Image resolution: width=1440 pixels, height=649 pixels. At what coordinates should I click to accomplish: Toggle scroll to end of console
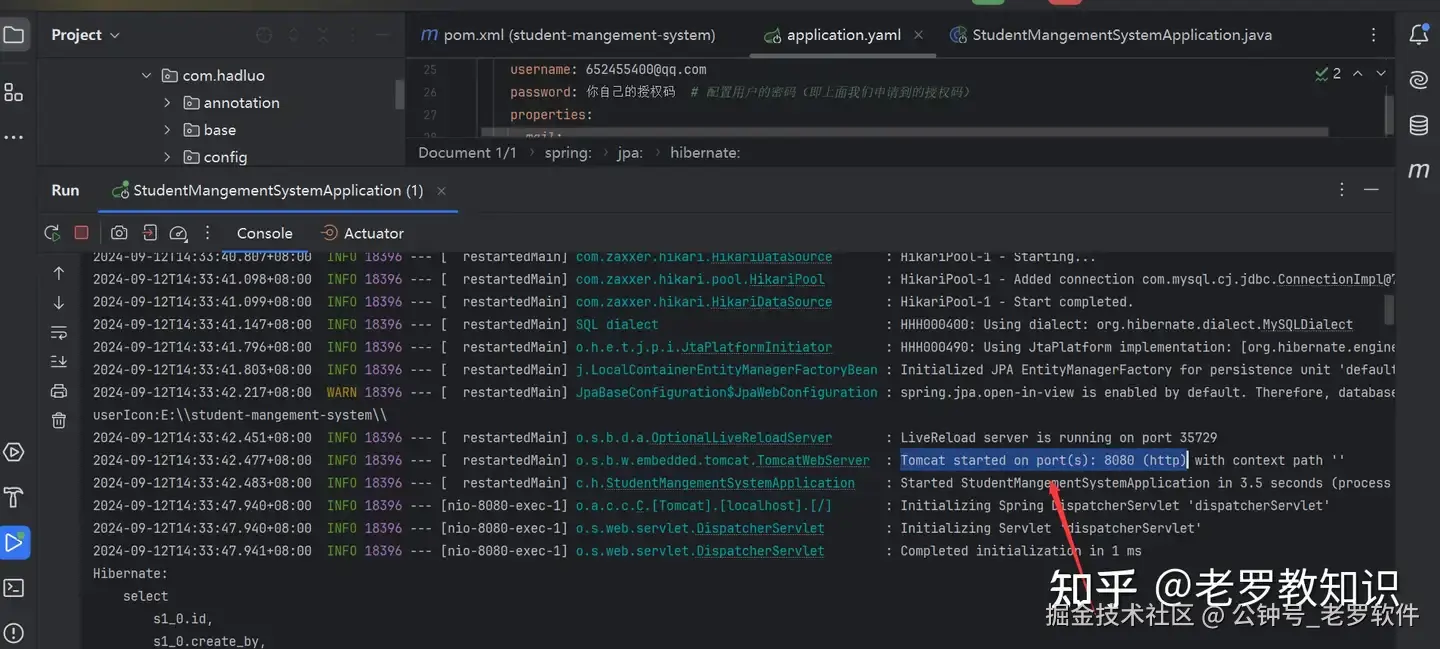59,361
